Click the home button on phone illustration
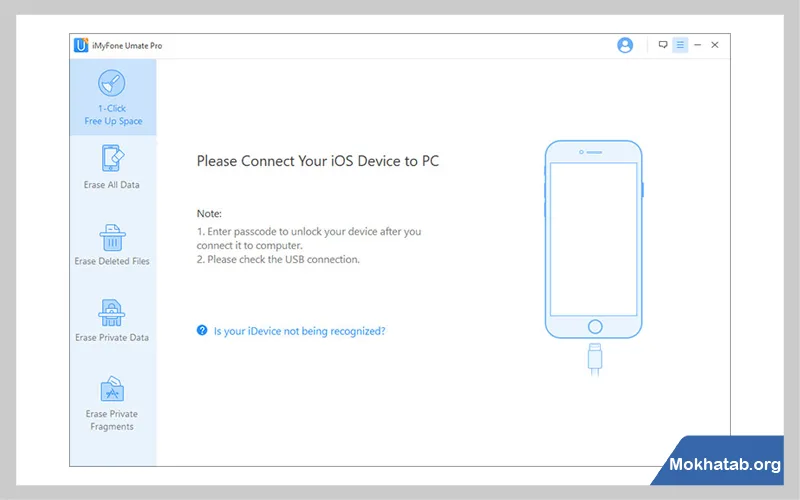Screen dimensions: 800x500 pyautogui.click(x=595, y=326)
